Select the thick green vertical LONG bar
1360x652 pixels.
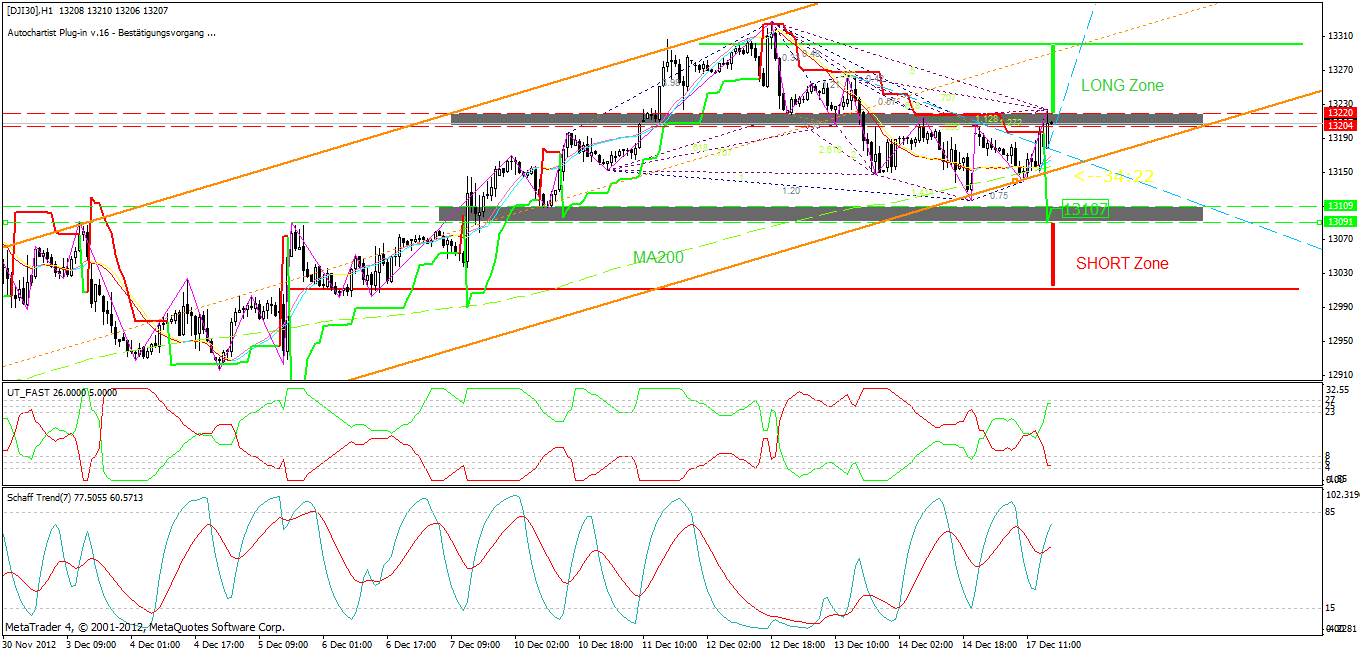pos(1053,79)
